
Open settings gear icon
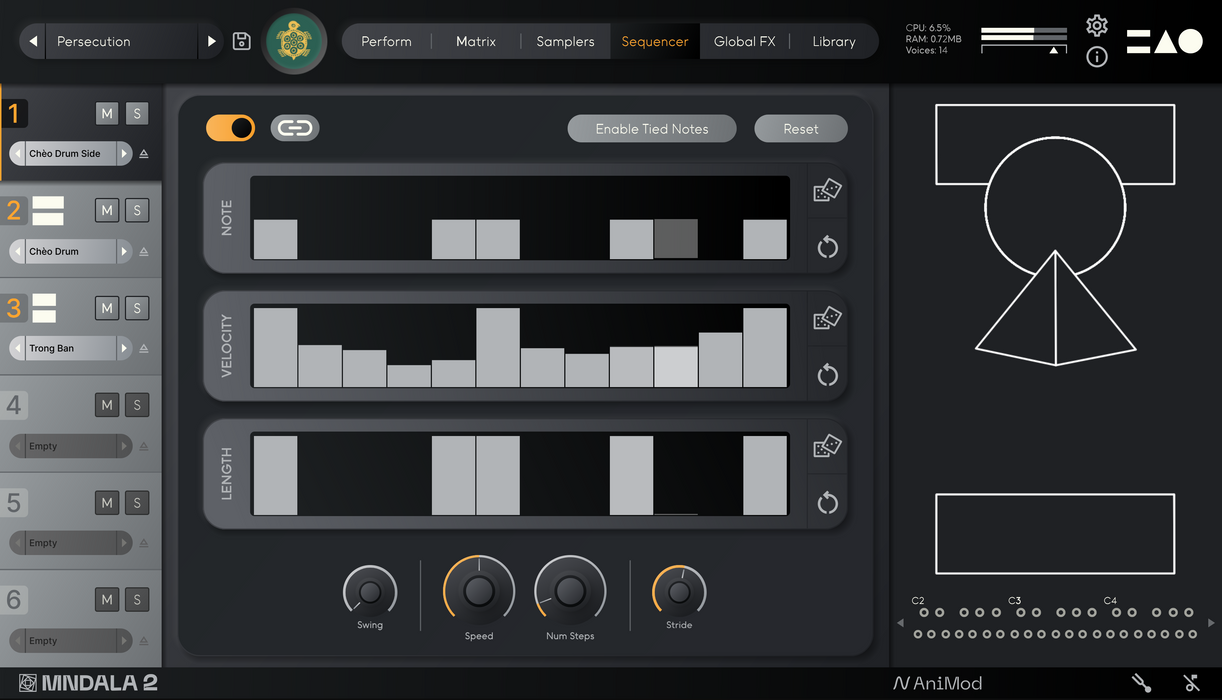pos(1097,25)
